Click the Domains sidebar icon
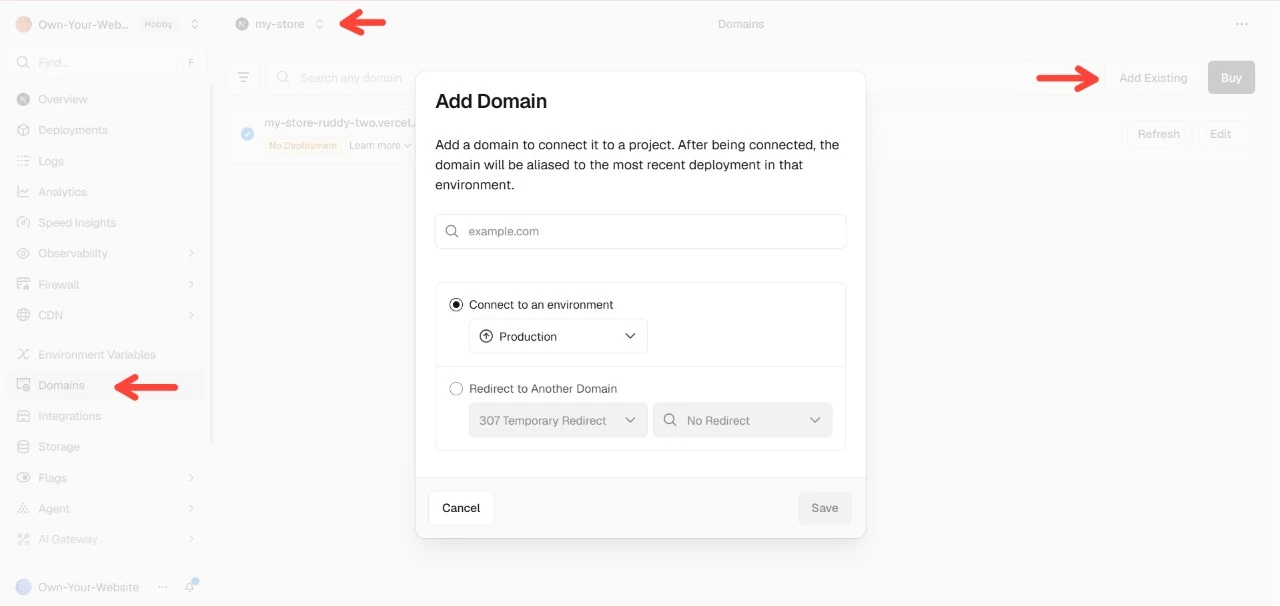Image resolution: width=1280 pixels, height=606 pixels. tap(23, 385)
